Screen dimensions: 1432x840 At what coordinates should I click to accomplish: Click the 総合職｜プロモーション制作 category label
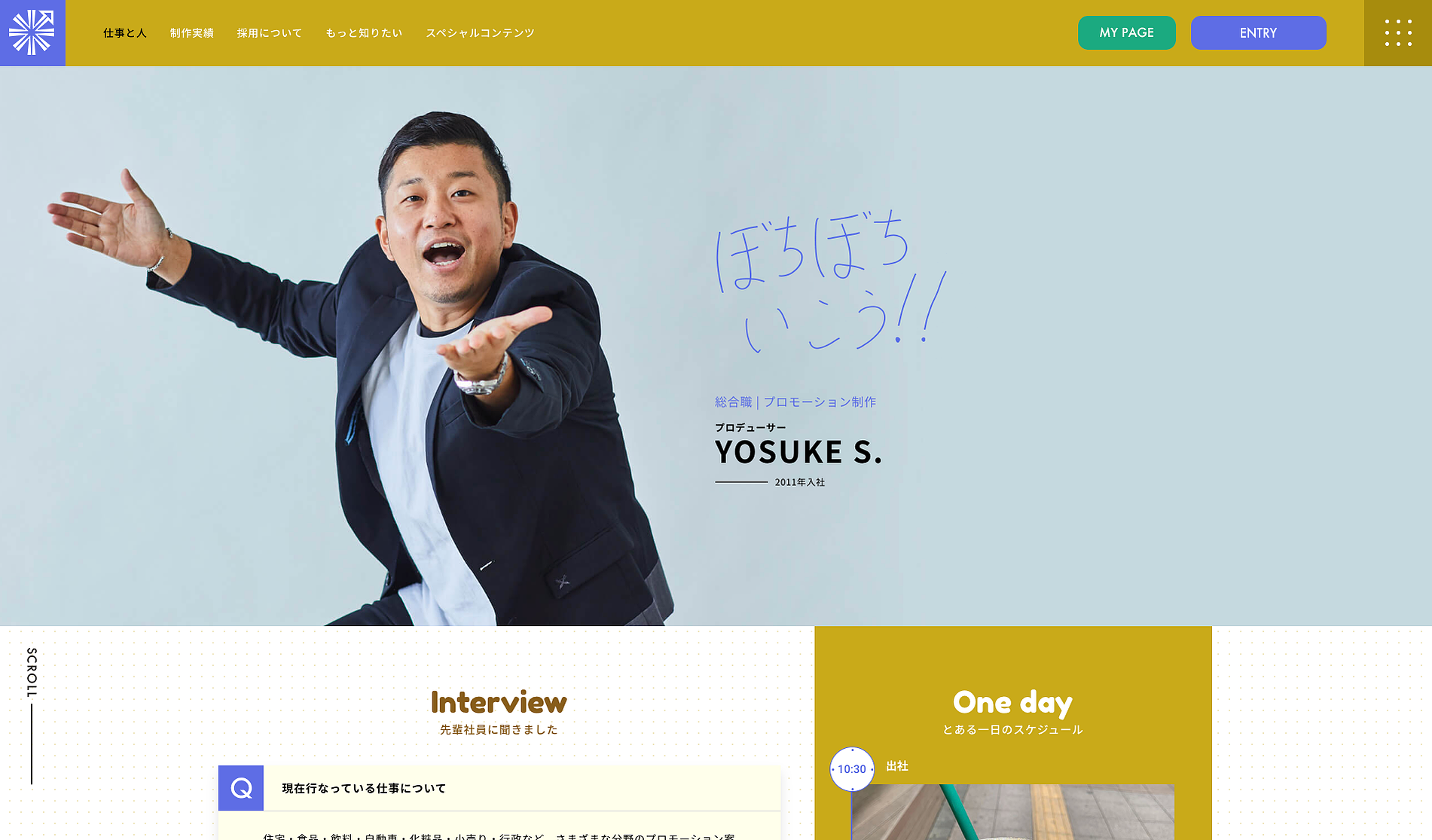[x=795, y=402]
